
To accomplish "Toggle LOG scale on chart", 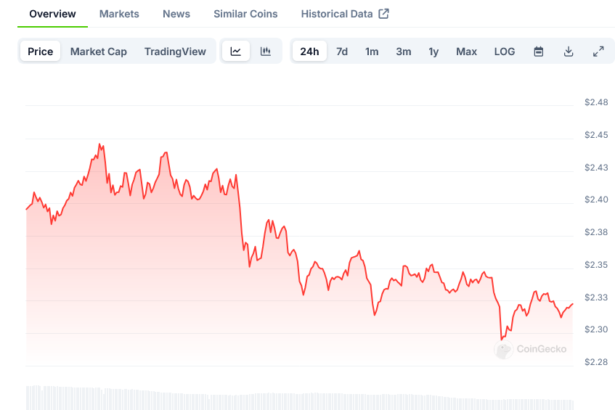I will click(504, 51).
